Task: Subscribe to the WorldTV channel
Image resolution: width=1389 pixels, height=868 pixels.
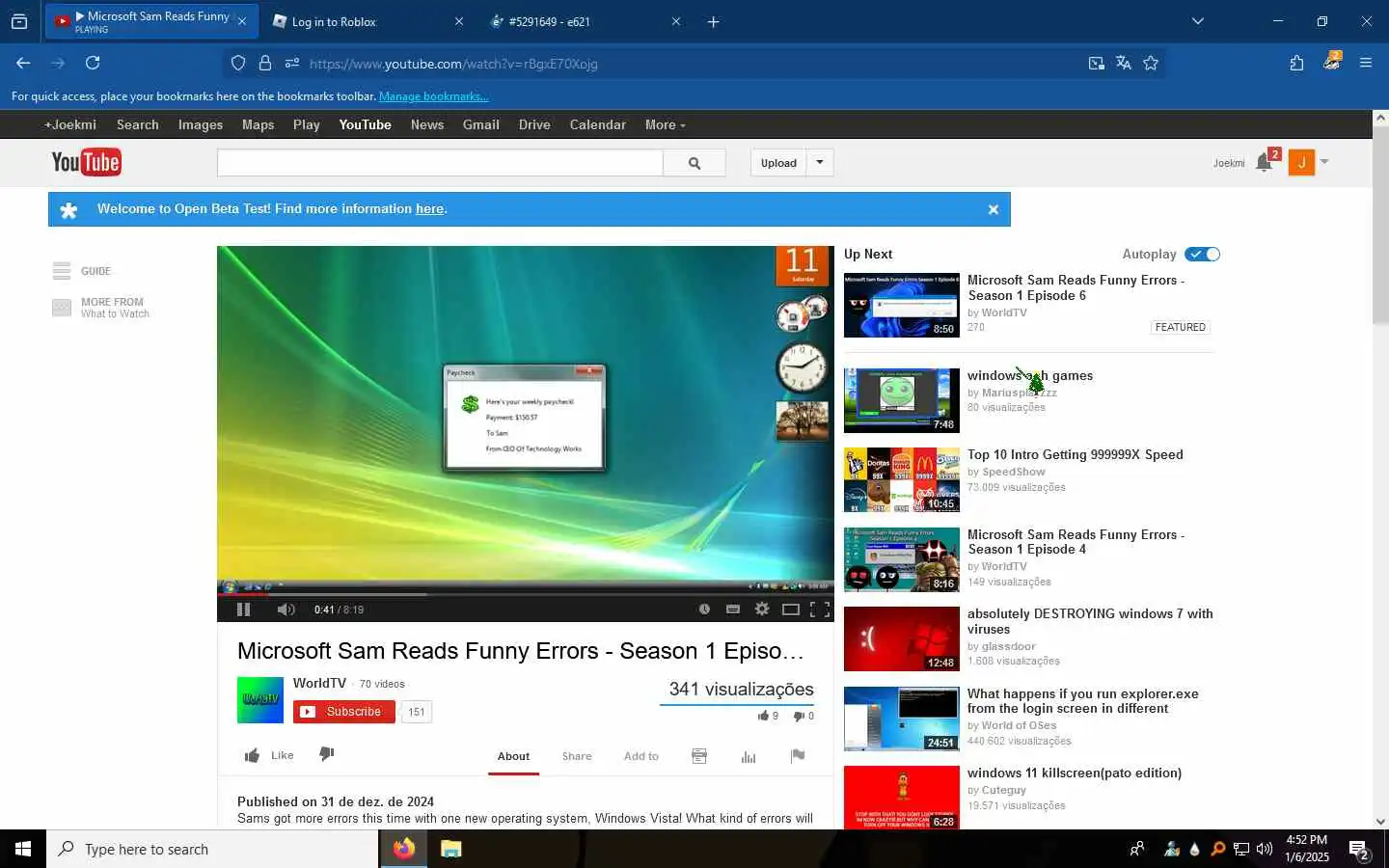Action: pos(344,712)
